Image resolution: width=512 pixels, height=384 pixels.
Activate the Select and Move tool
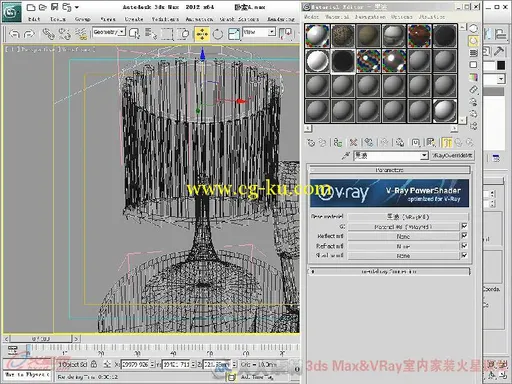[202, 34]
